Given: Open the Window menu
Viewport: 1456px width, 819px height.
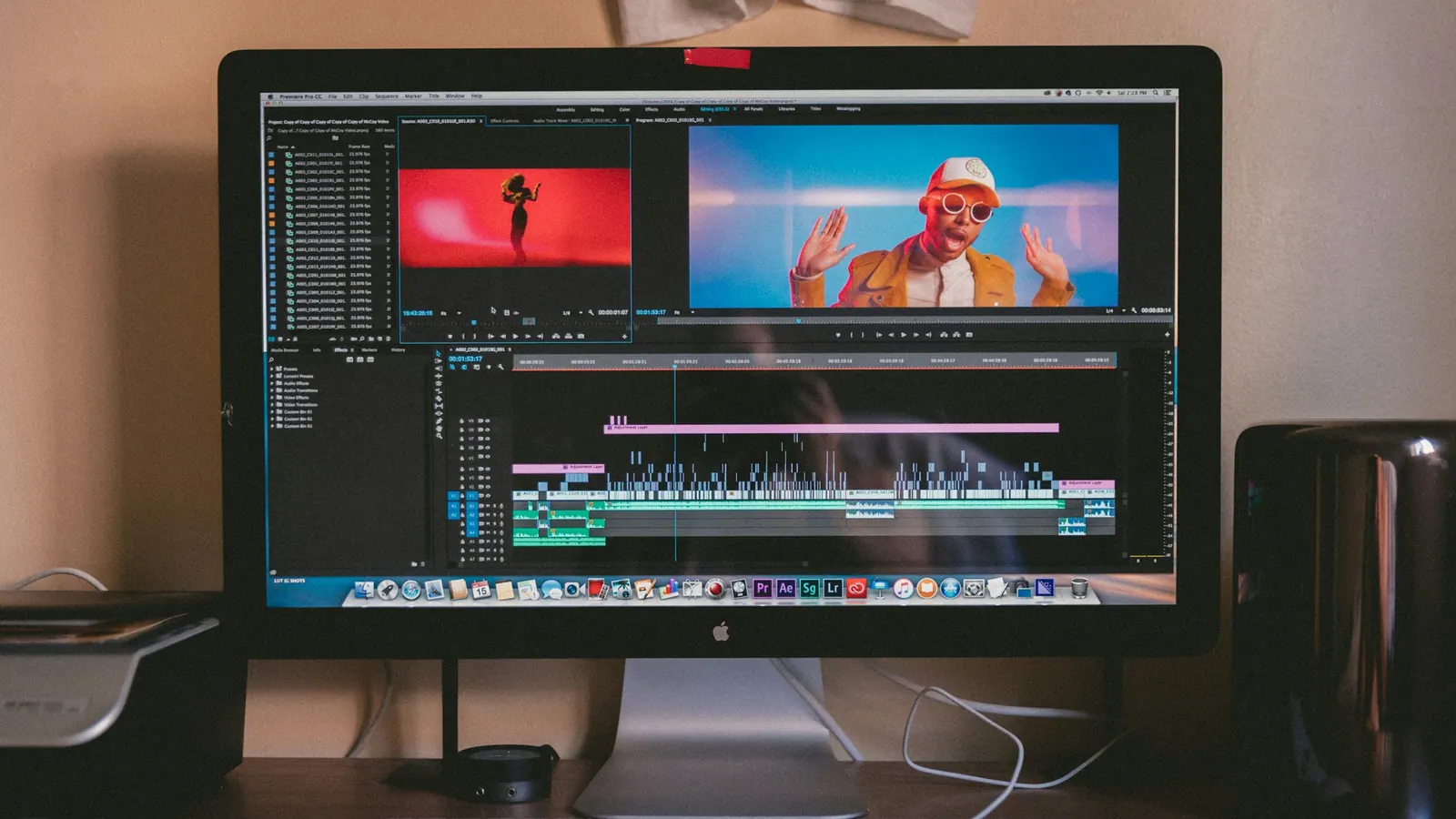Looking at the screenshot, I should [455, 96].
